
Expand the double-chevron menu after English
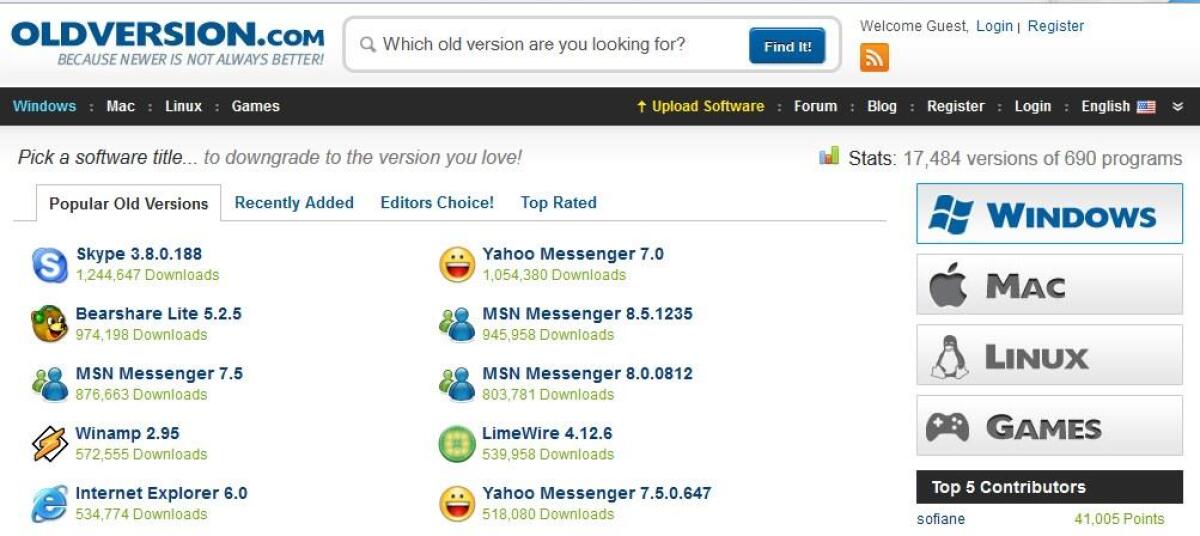tap(1178, 107)
